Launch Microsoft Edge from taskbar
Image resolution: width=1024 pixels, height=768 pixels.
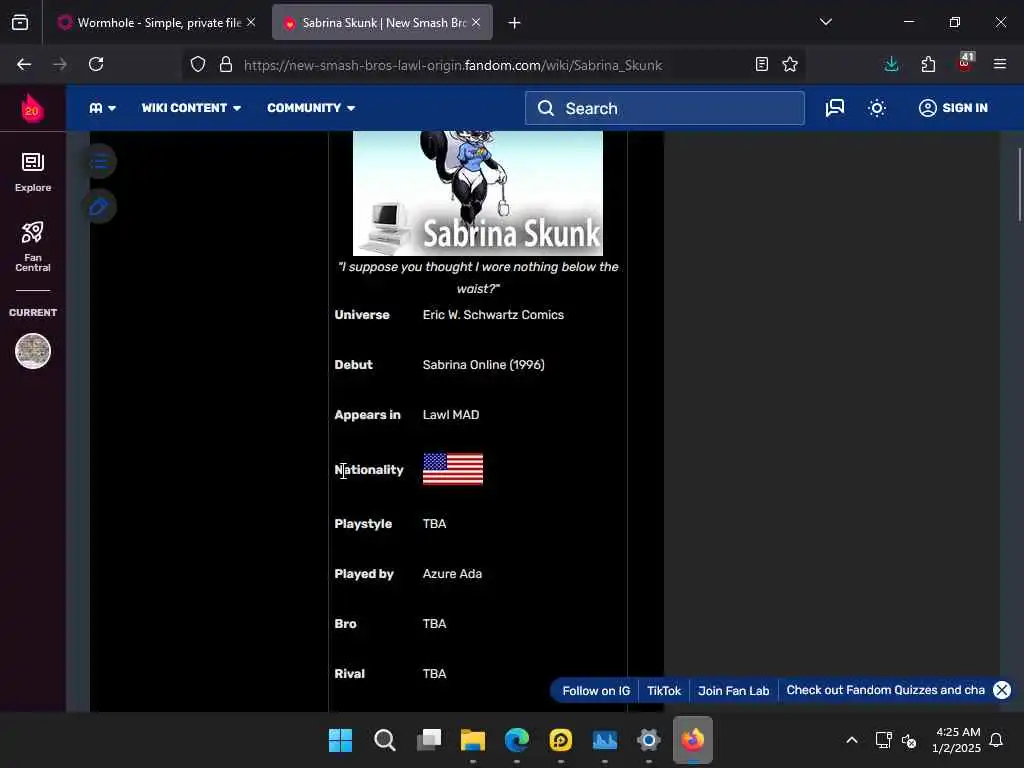click(517, 741)
